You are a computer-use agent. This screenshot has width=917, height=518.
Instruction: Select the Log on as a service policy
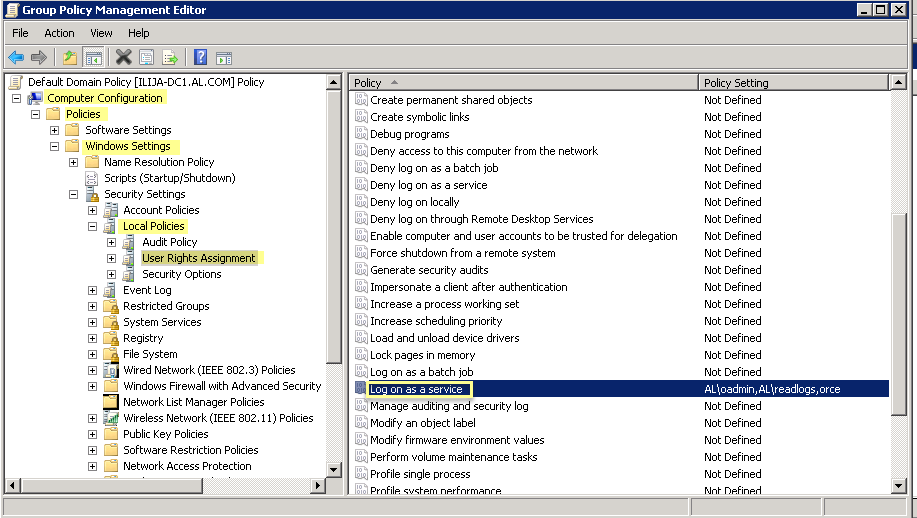point(416,389)
